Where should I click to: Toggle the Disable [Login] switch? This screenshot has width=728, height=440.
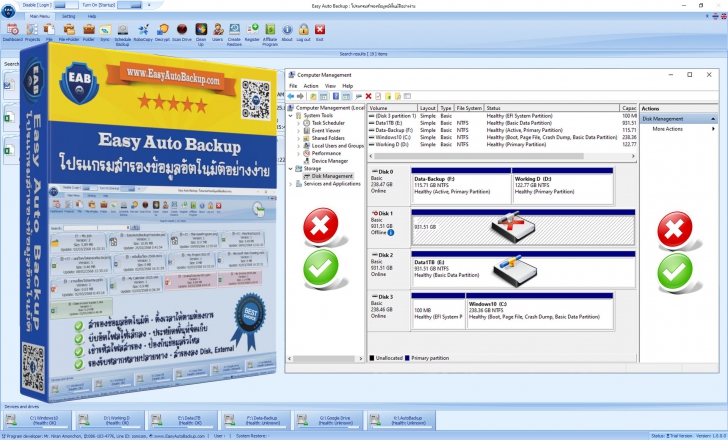pyautogui.click(x=66, y=5)
